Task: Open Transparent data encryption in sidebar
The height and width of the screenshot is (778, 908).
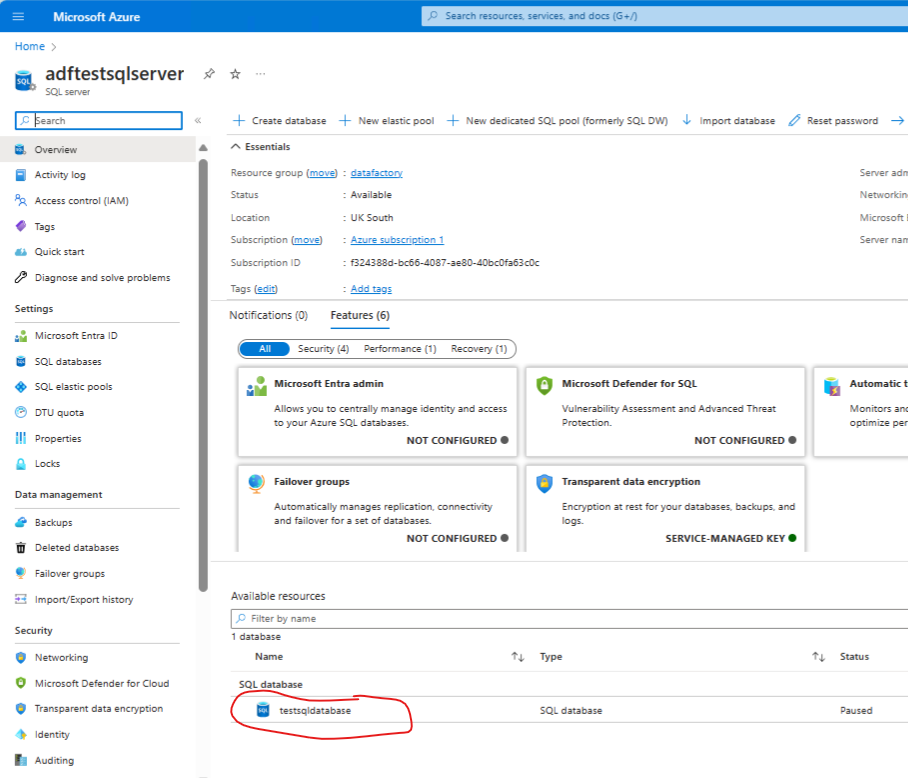Action: [x=98, y=709]
